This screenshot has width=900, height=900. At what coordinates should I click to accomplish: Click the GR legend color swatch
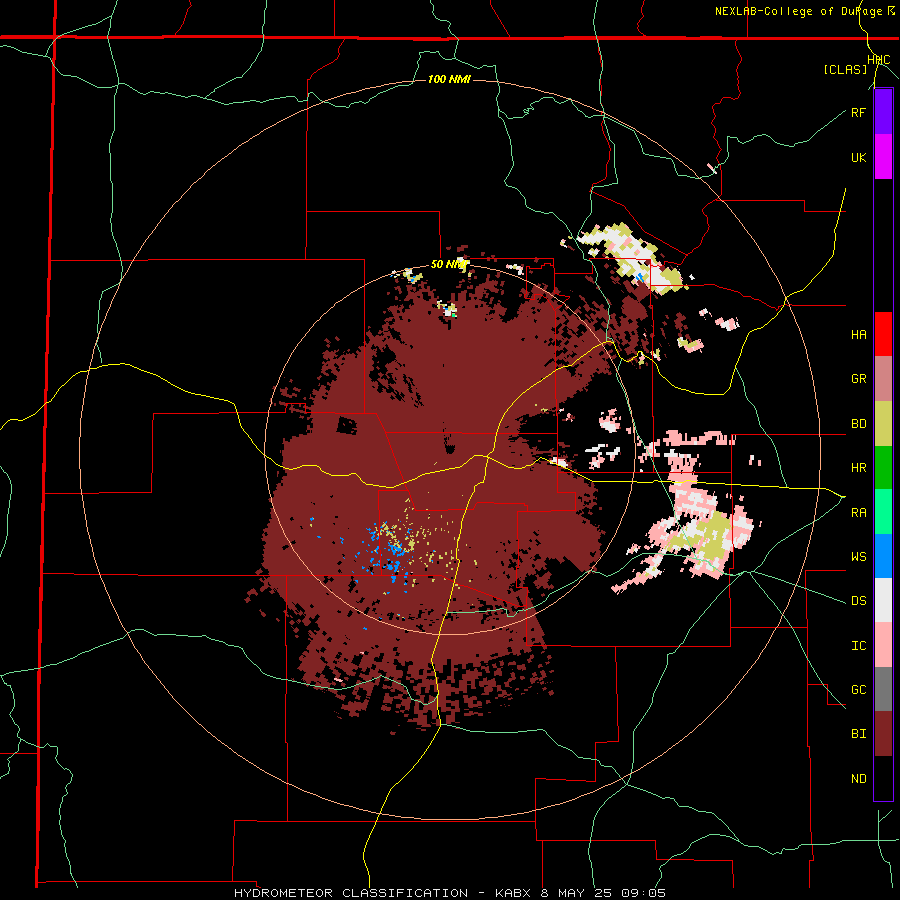tap(883, 379)
